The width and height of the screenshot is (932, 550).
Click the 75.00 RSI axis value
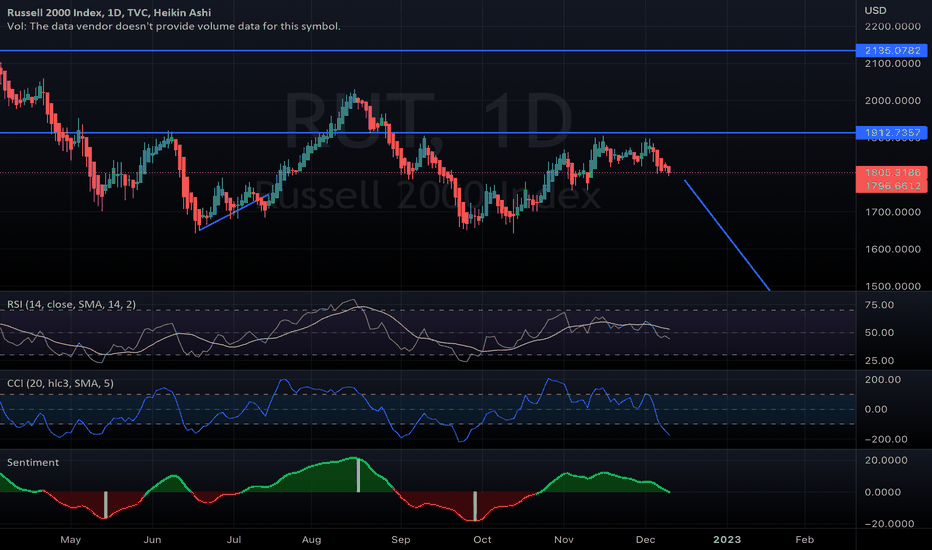879,305
